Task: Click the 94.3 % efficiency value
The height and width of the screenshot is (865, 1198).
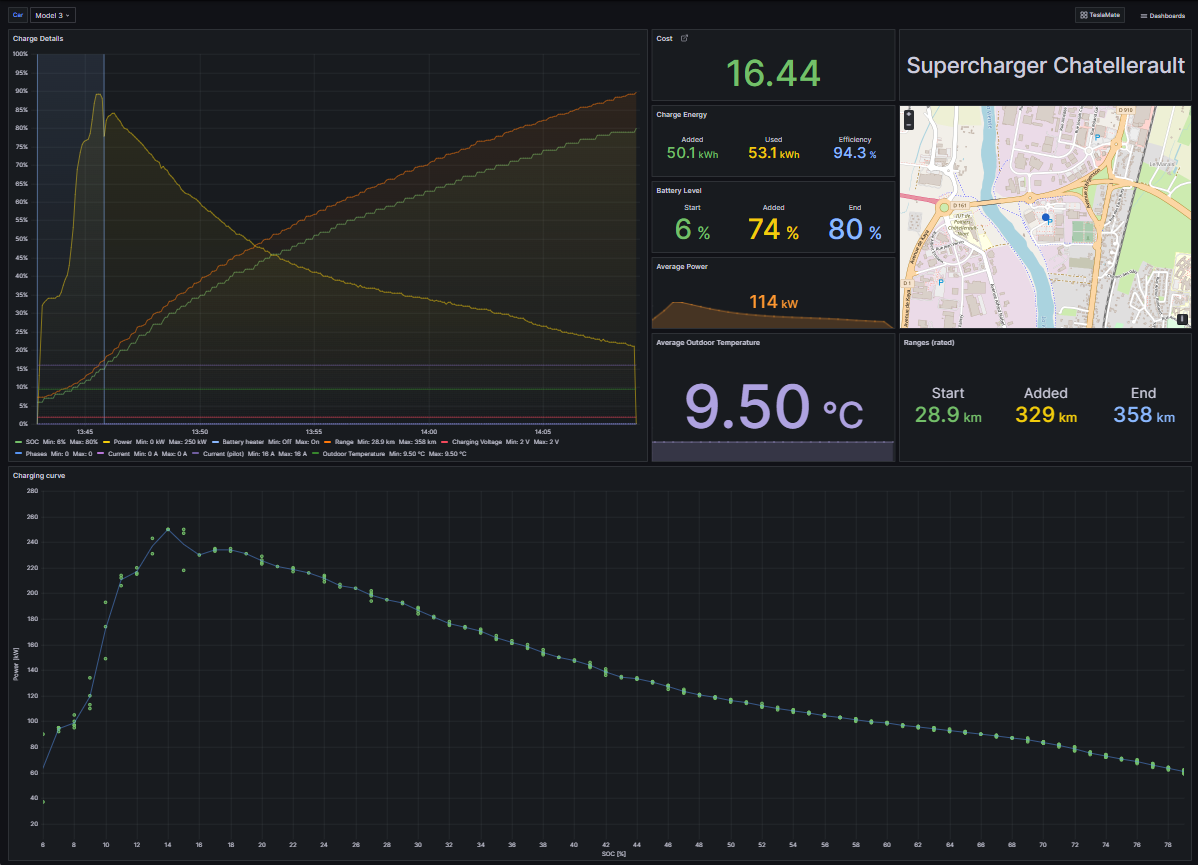Action: pos(854,153)
